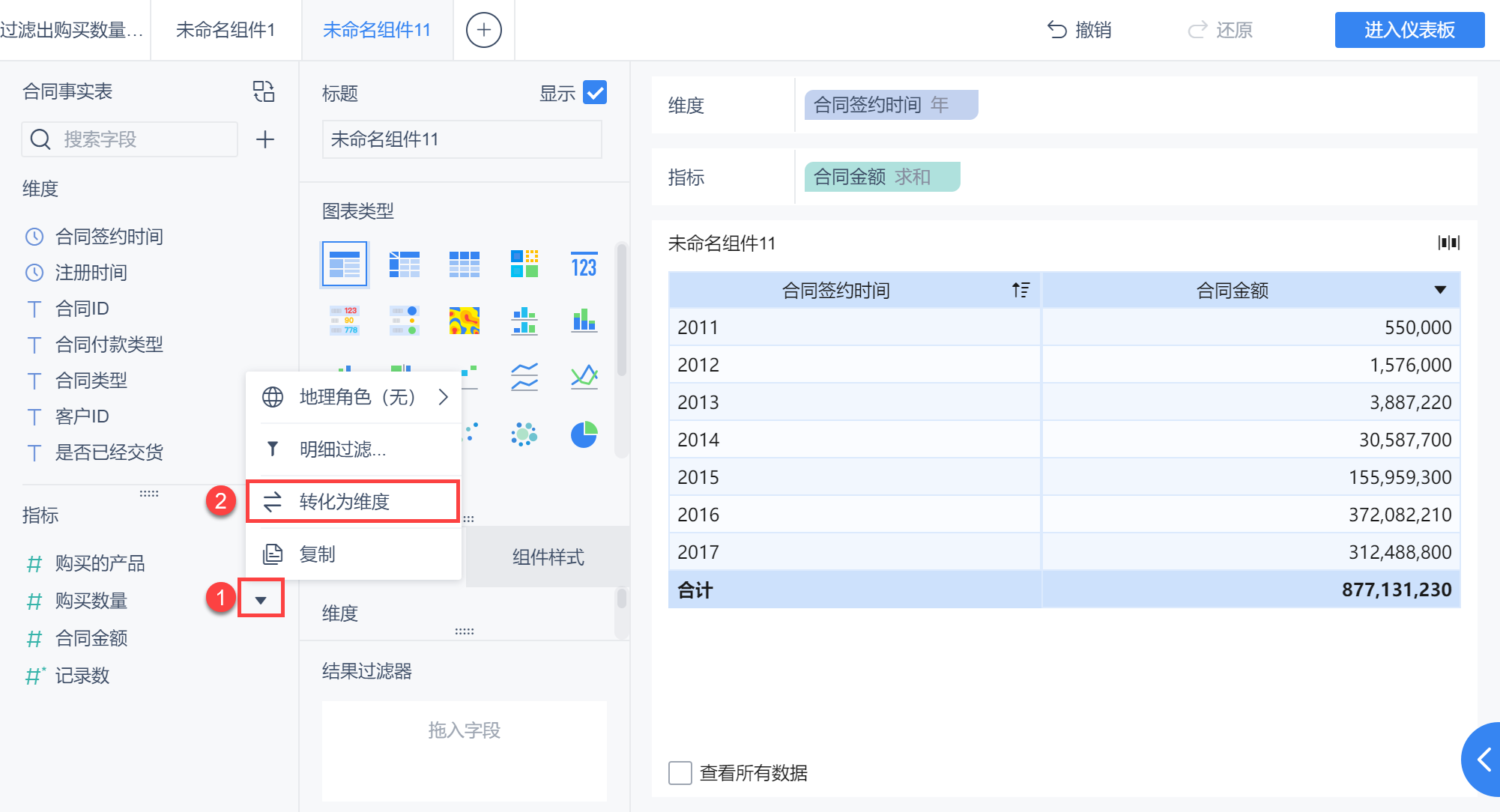Viewport: 1500px width, 812px height.
Task: Click the table switch icon beside 合同事实表
Action: pyautogui.click(x=264, y=91)
